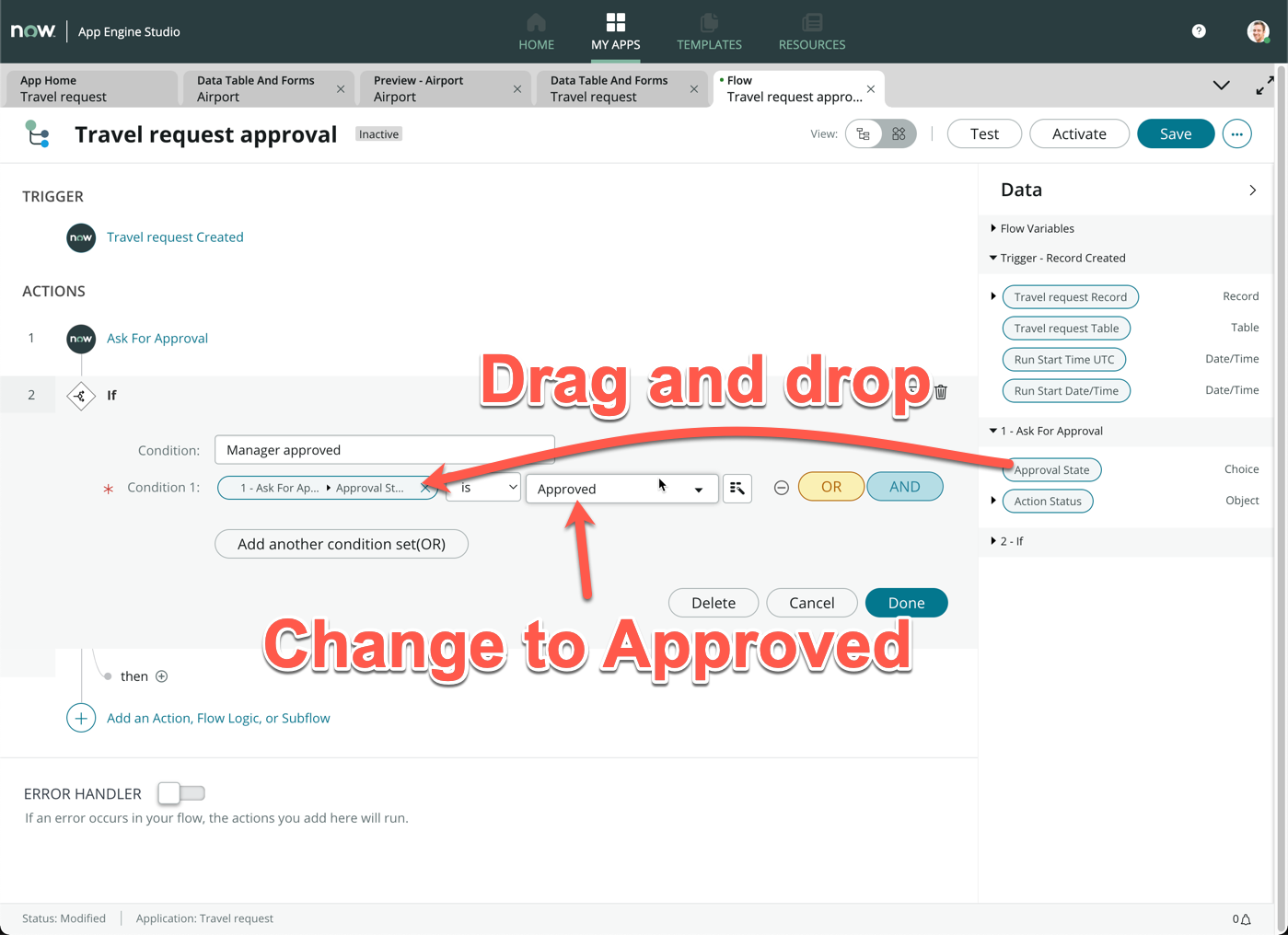1288x935 pixels.
Task: Close the Preview - Airport tab
Action: pyautogui.click(x=517, y=89)
